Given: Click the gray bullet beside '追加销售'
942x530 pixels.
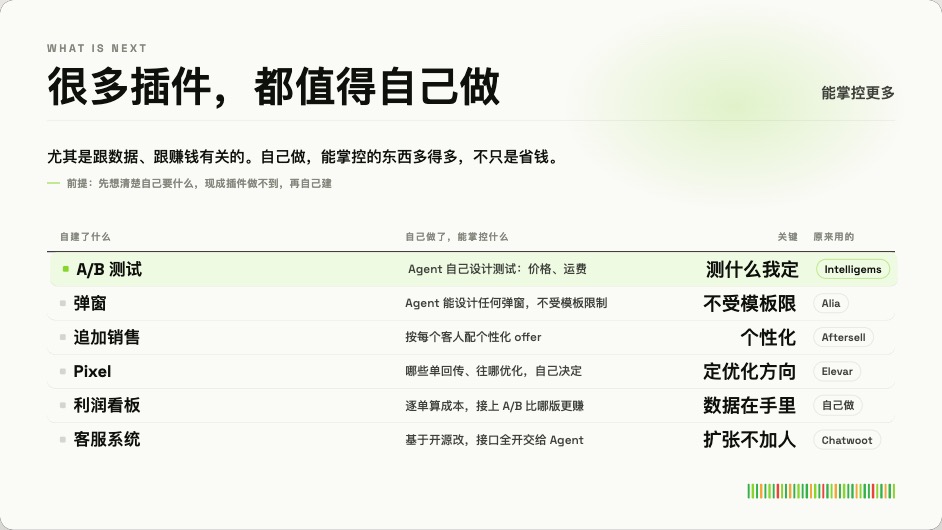Looking at the screenshot, I should click(x=62, y=337).
